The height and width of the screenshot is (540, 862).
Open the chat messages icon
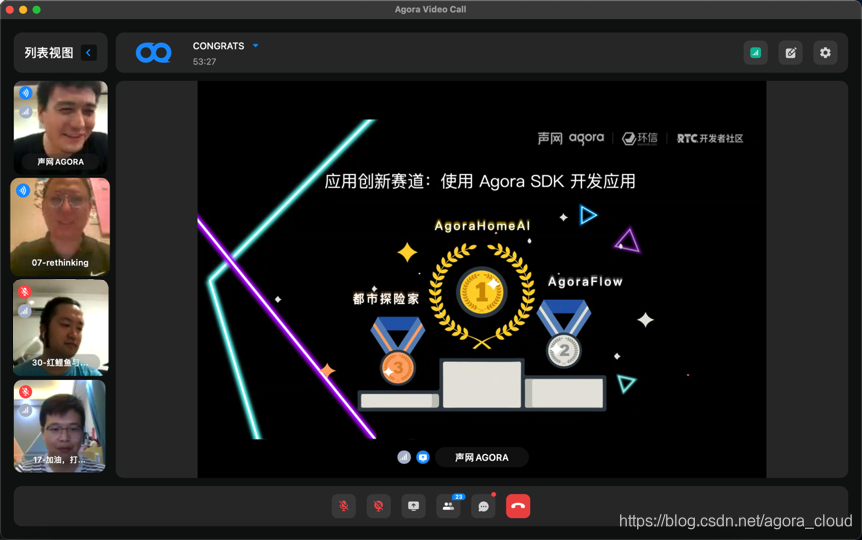tap(483, 506)
